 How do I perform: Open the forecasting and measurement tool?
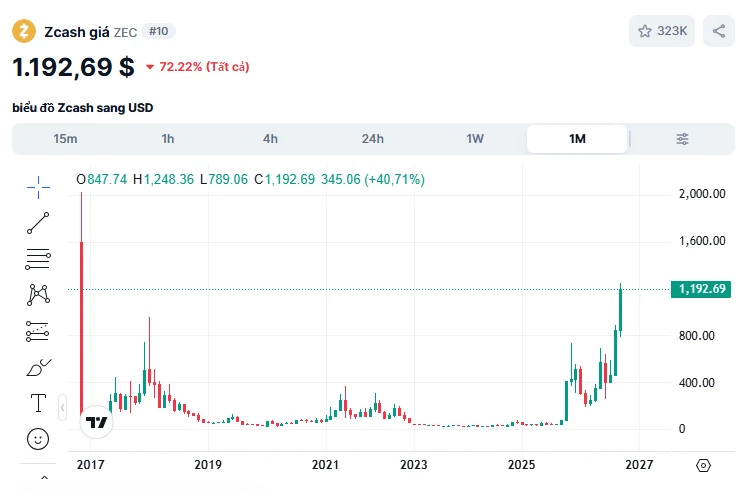tap(37, 331)
